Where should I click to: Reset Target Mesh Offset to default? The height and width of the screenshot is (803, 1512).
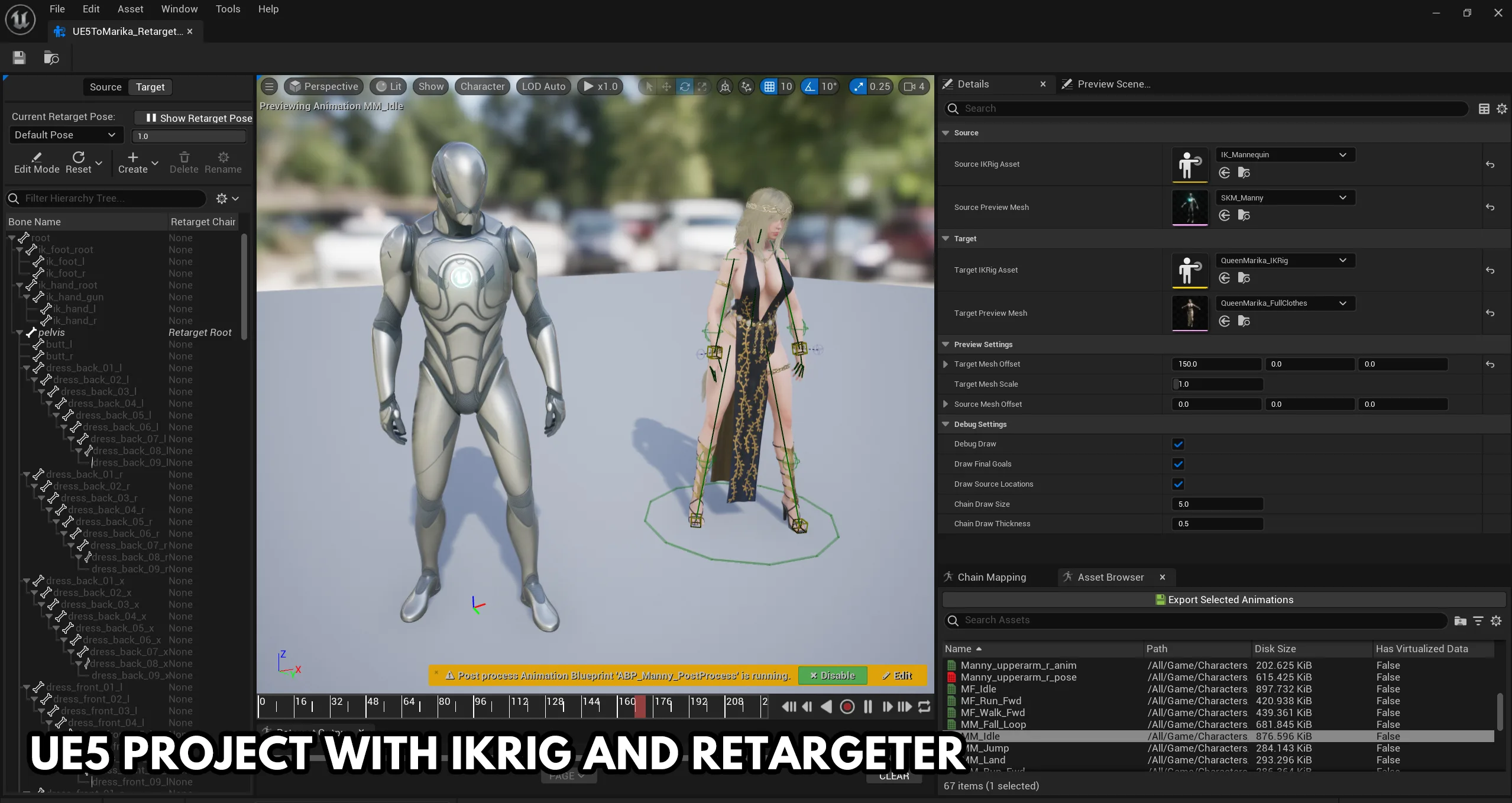click(x=1490, y=365)
